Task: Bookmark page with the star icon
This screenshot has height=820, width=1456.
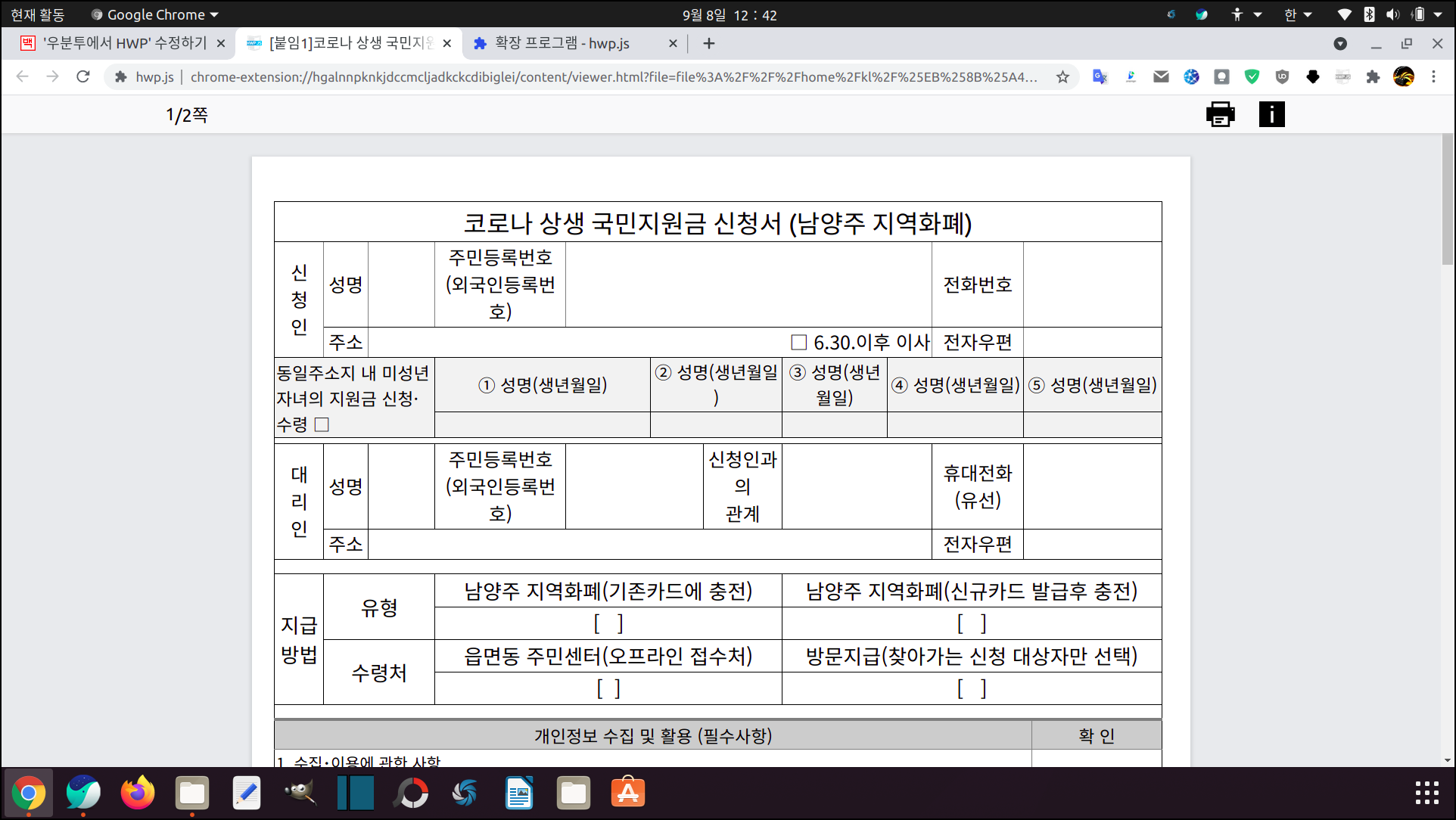Action: click(1062, 76)
